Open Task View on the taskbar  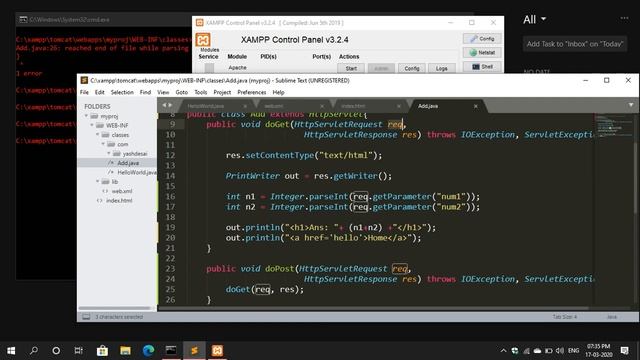(x=79, y=351)
